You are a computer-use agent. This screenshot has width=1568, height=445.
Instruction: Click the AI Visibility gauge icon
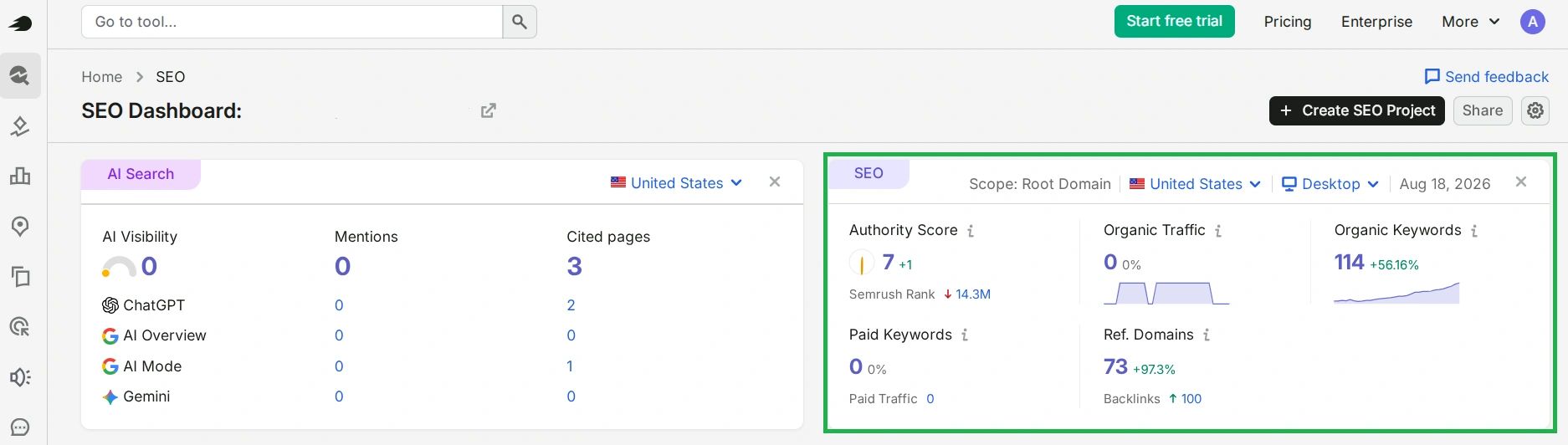[x=119, y=267]
